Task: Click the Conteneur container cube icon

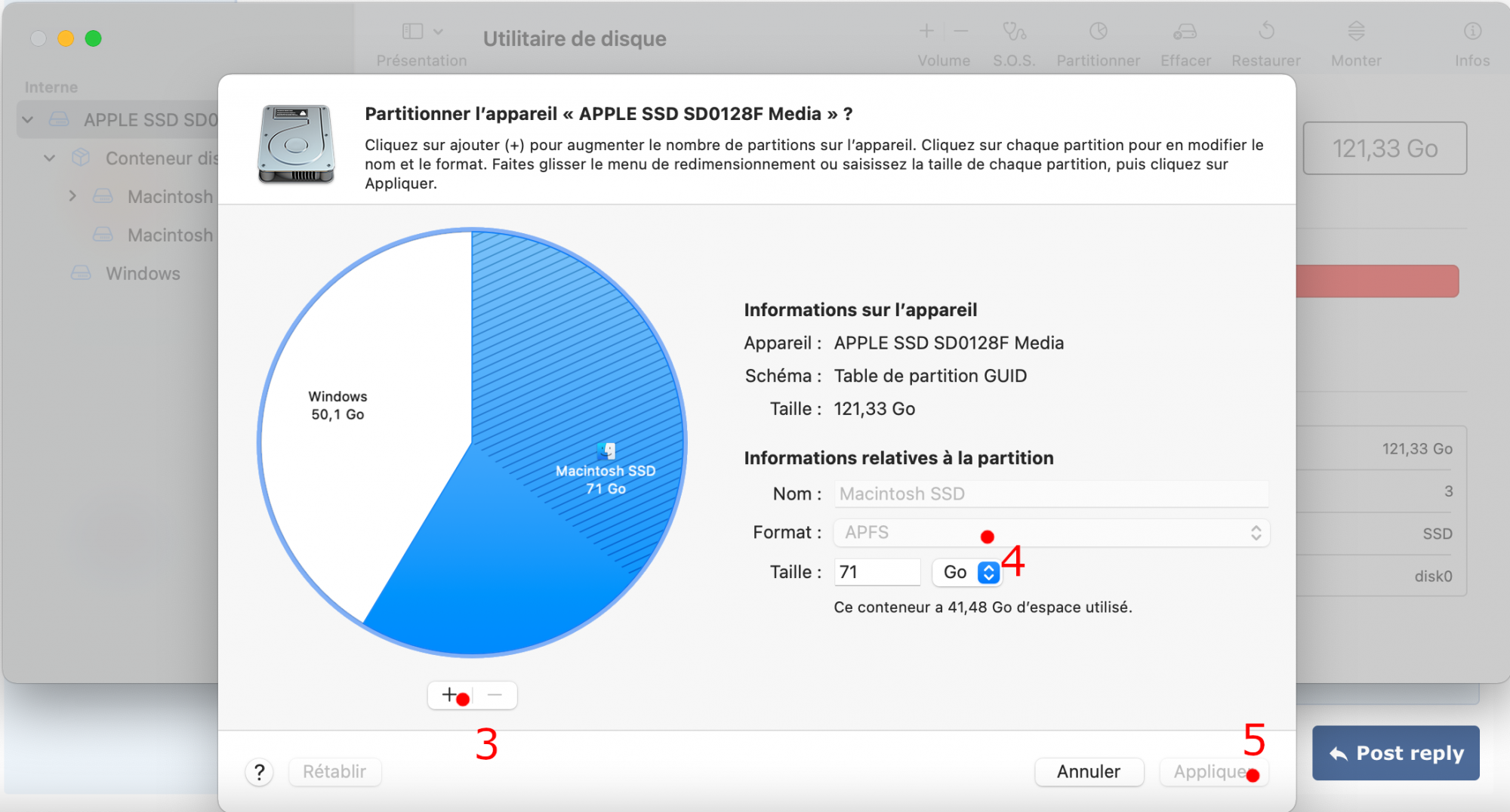Action: pyautogui.click(x=81, y=158)
